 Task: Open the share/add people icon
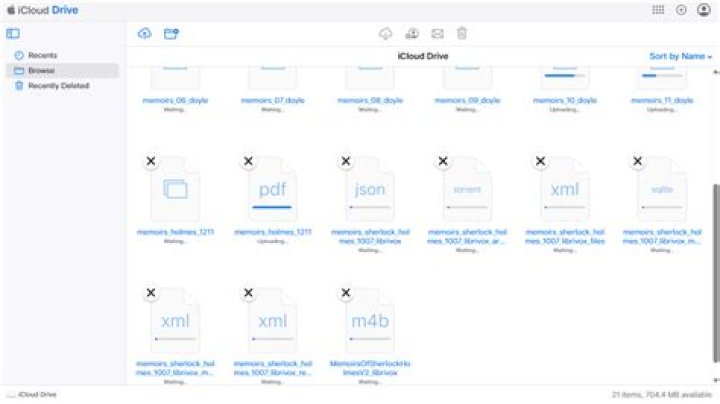click(412, 34)
